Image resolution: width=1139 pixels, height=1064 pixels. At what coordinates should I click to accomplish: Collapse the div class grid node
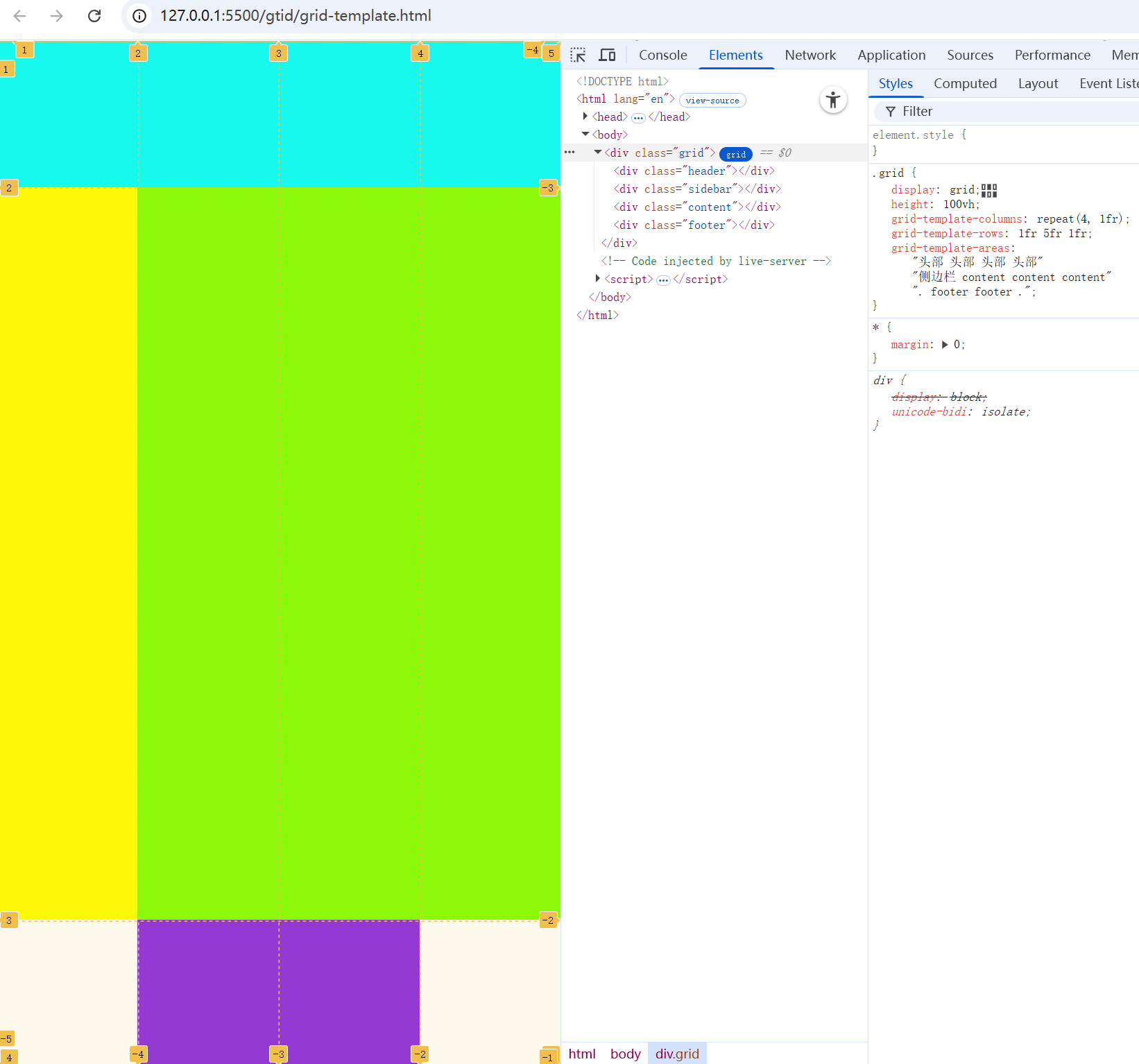point(598,153)
